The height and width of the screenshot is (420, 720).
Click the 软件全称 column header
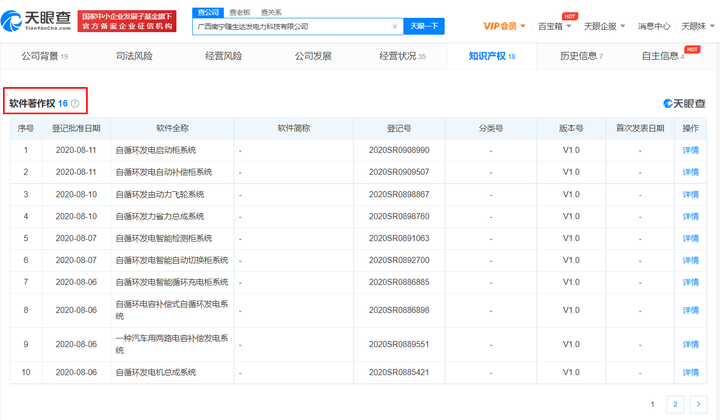coord(172,129)
